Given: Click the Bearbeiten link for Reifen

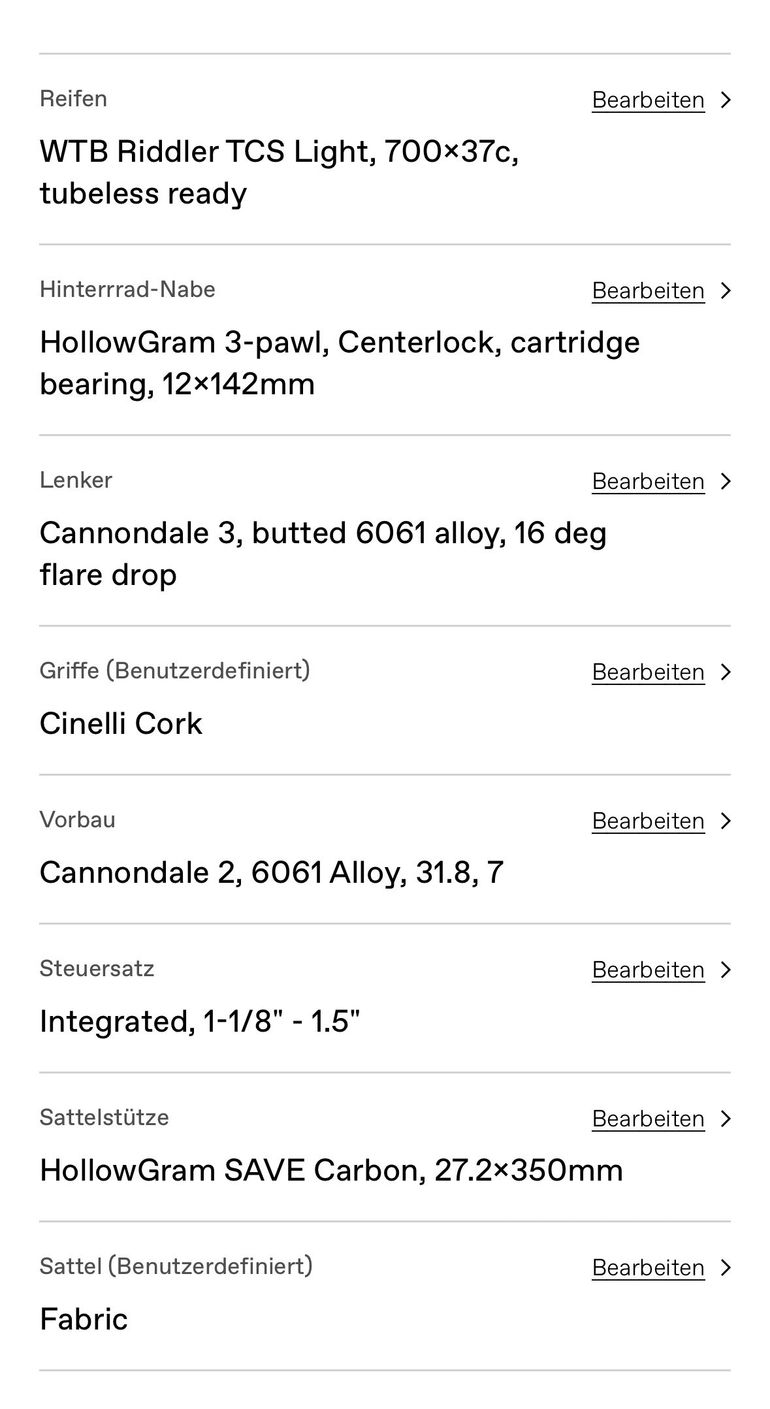Looking at the screenshot, I should [648, 100].
